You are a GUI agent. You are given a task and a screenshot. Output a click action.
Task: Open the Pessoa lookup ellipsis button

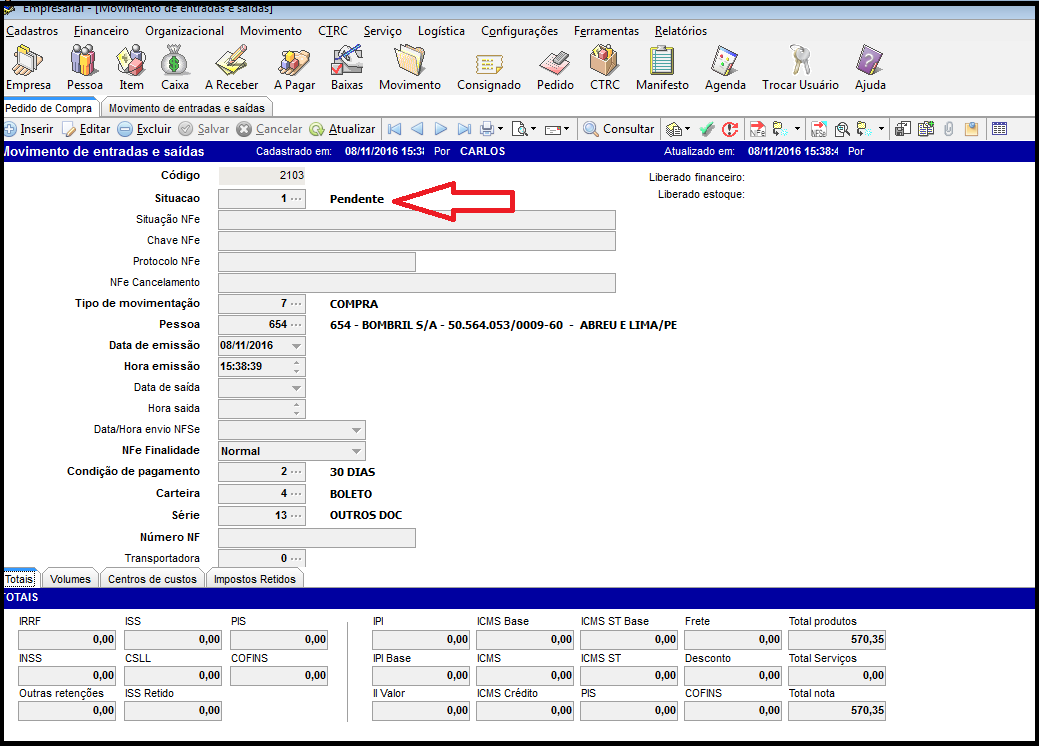click(x=296, y=325)
